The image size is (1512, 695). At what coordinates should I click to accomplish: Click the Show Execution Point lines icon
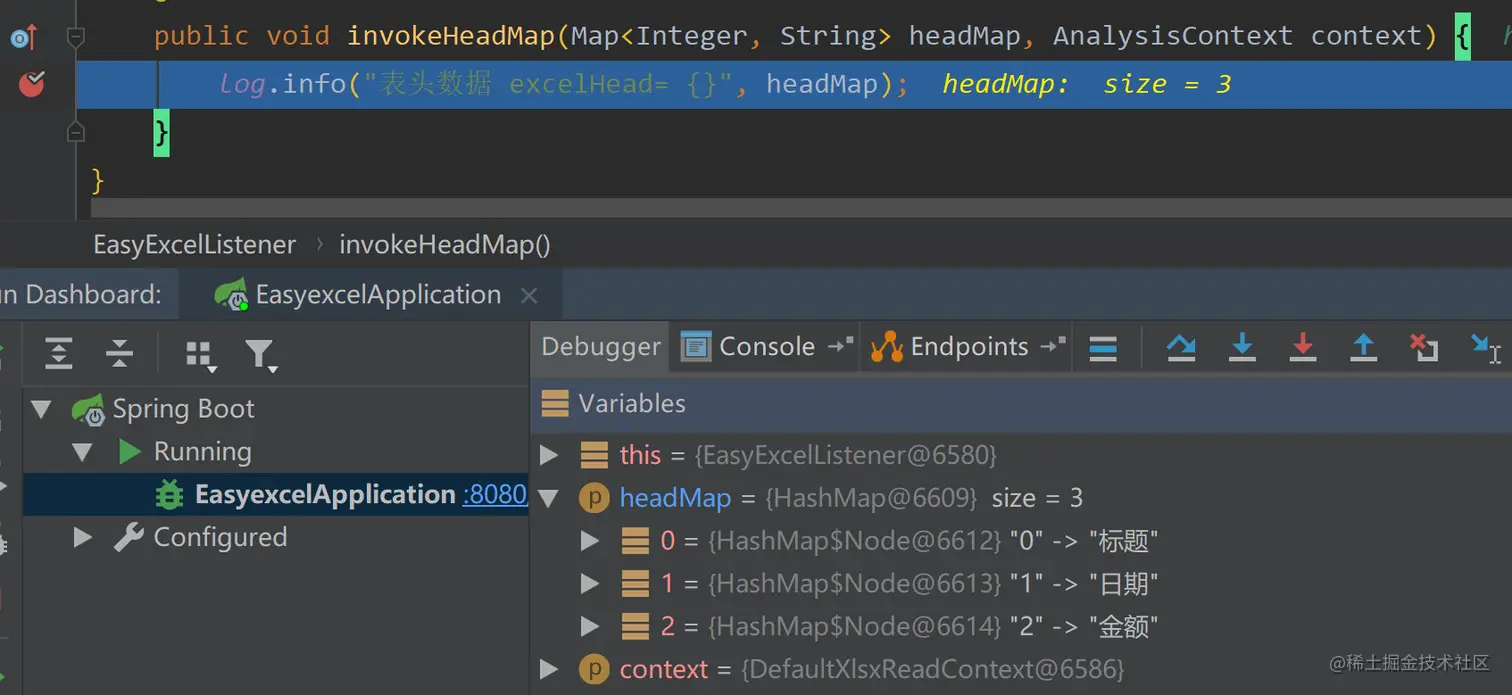(1103, 348)
